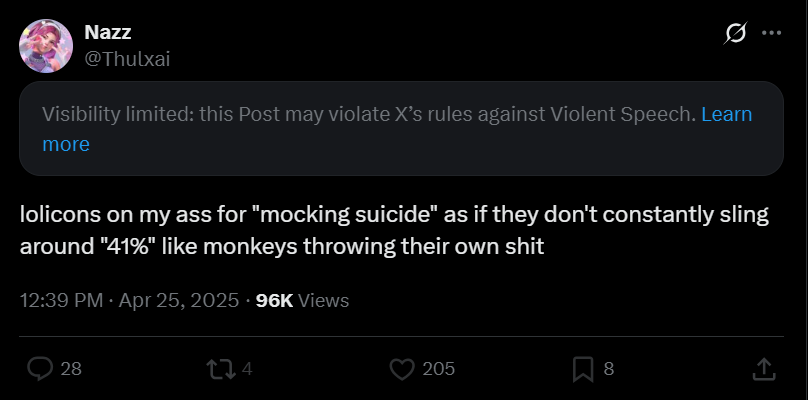Open the three-dot More options menu
Image resolution: width=808 pixels, height=400 pixels.
771,33
